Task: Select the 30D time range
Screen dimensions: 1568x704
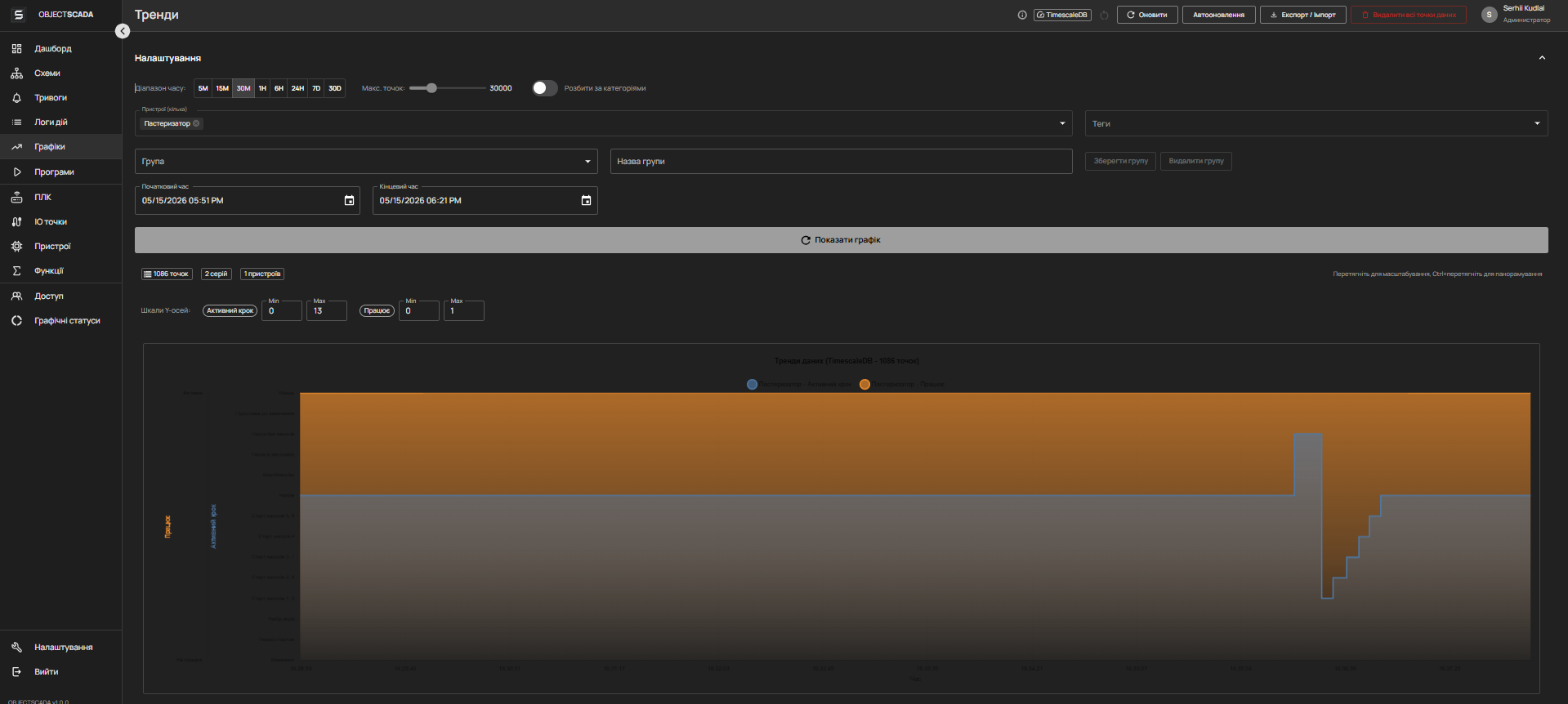Action: (x=335, y=88)
